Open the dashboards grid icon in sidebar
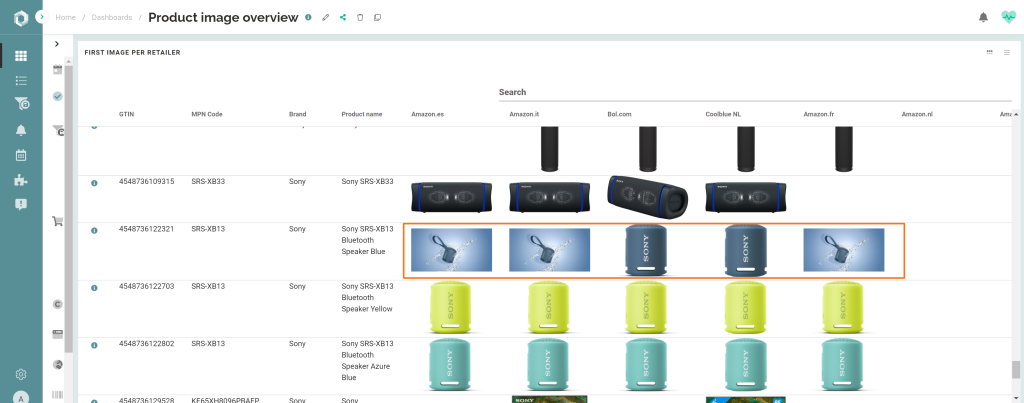This screenshot has width=1024, height=403. pyautogui.click(x=20, y=55)
